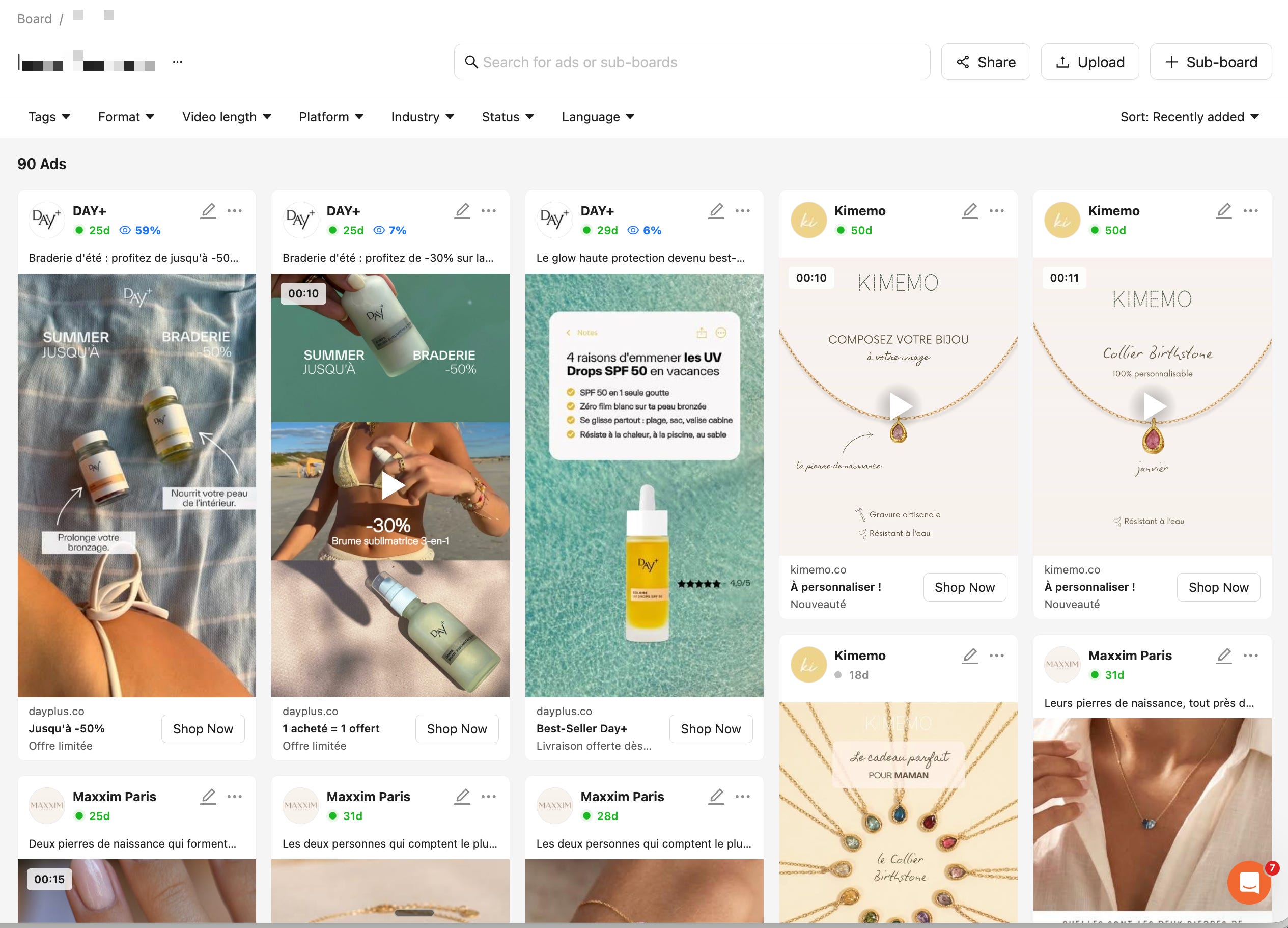Open more options on the Kimemo 18d ad
1288x928 pixels.
[x=997, y=656]
